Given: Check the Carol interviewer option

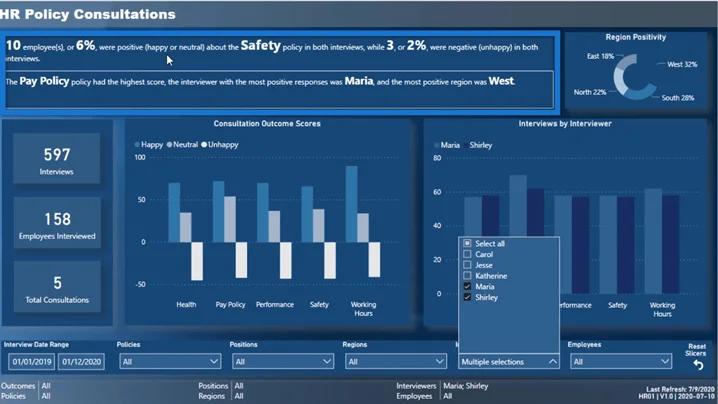Looking at the screenshot, I should click(x=467, y=254).
